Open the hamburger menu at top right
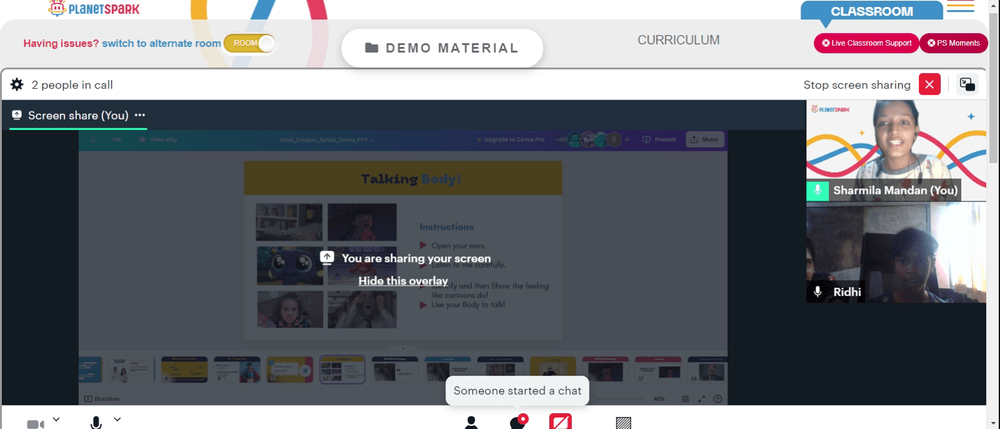Screen dimensions: 1000x429 pyautogui.click(x=960, y=6)
